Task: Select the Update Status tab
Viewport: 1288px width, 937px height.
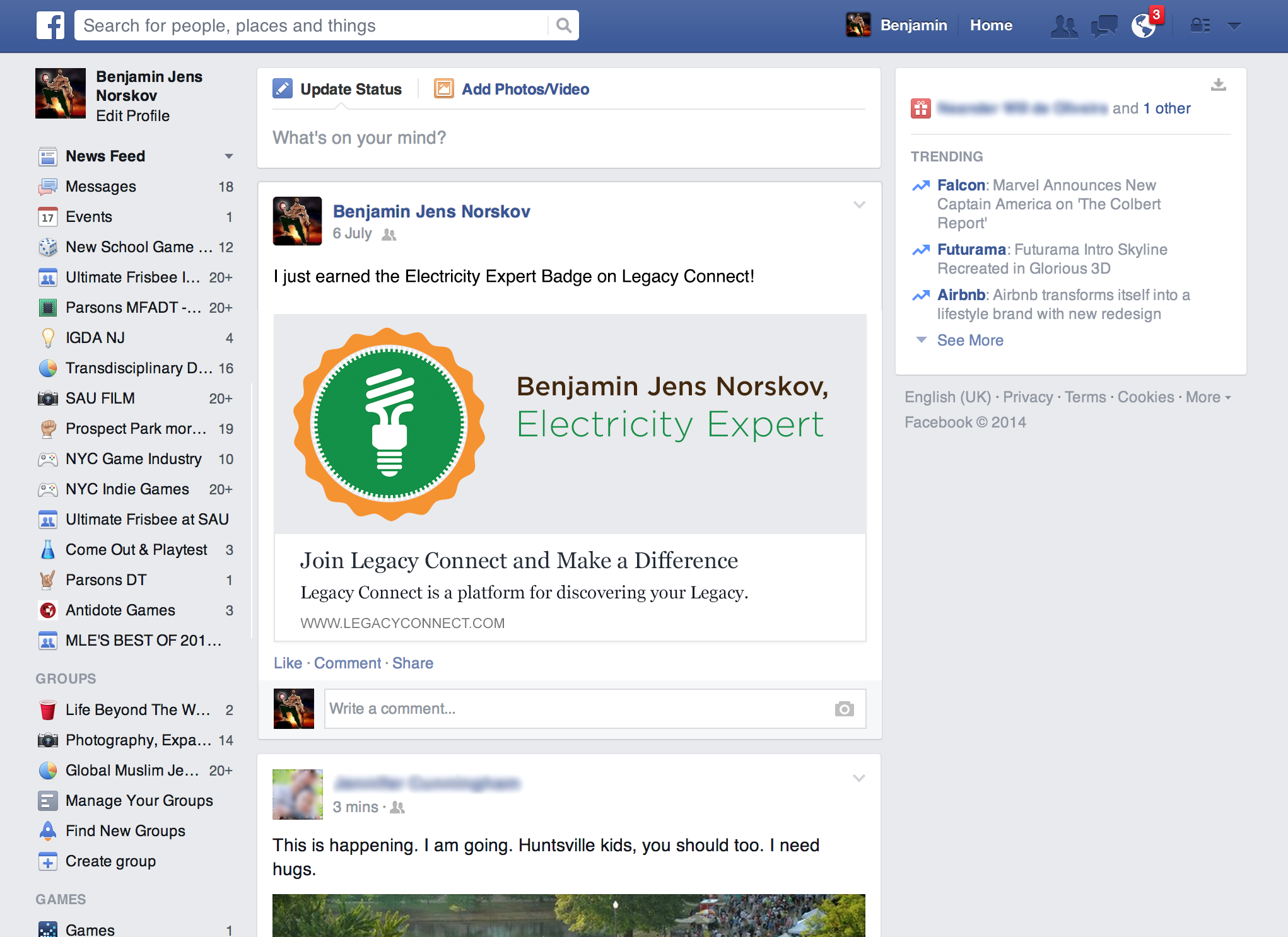Action: pos(351,89)
